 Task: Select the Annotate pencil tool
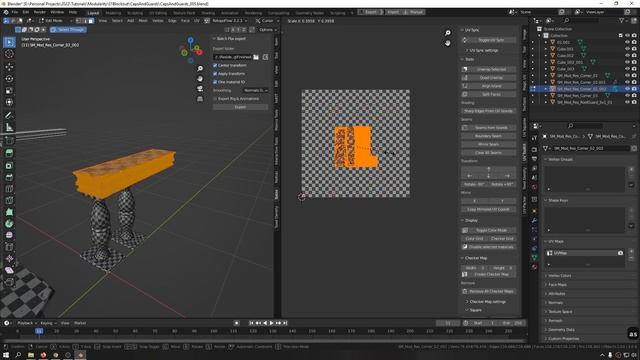(9, 116)
